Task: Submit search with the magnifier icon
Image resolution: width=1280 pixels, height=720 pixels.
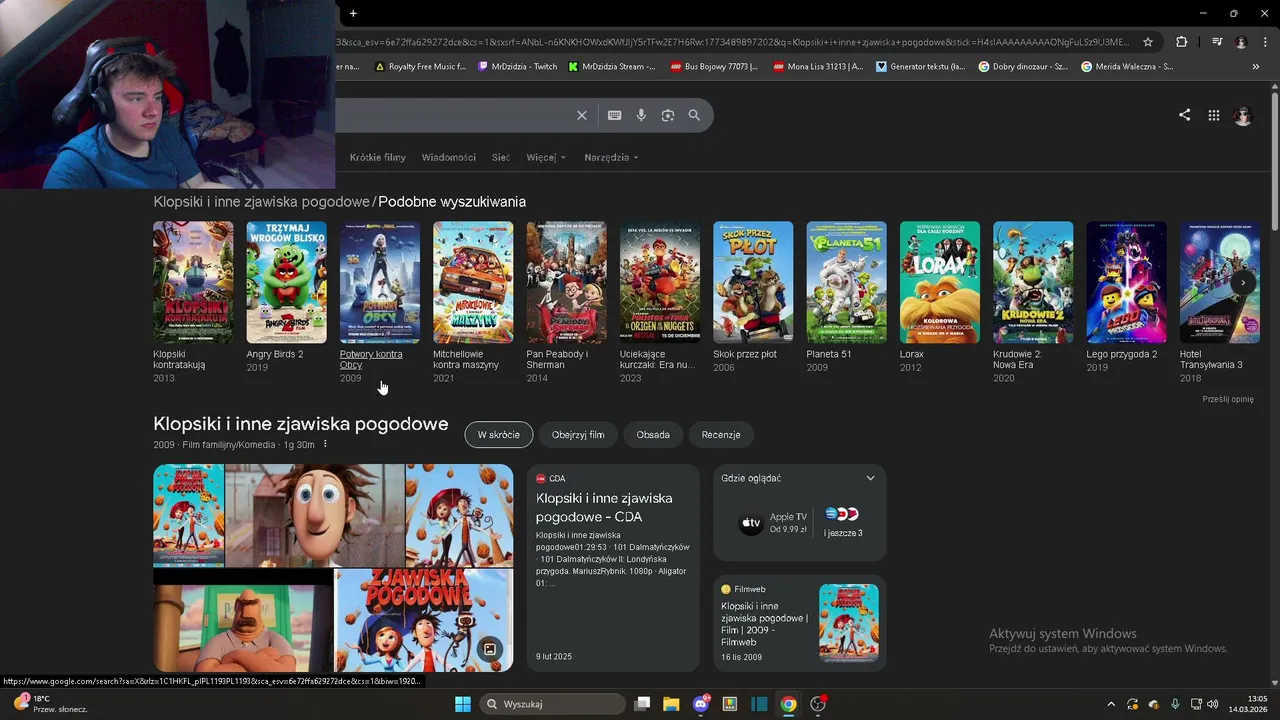Action: tap(694, 115)
